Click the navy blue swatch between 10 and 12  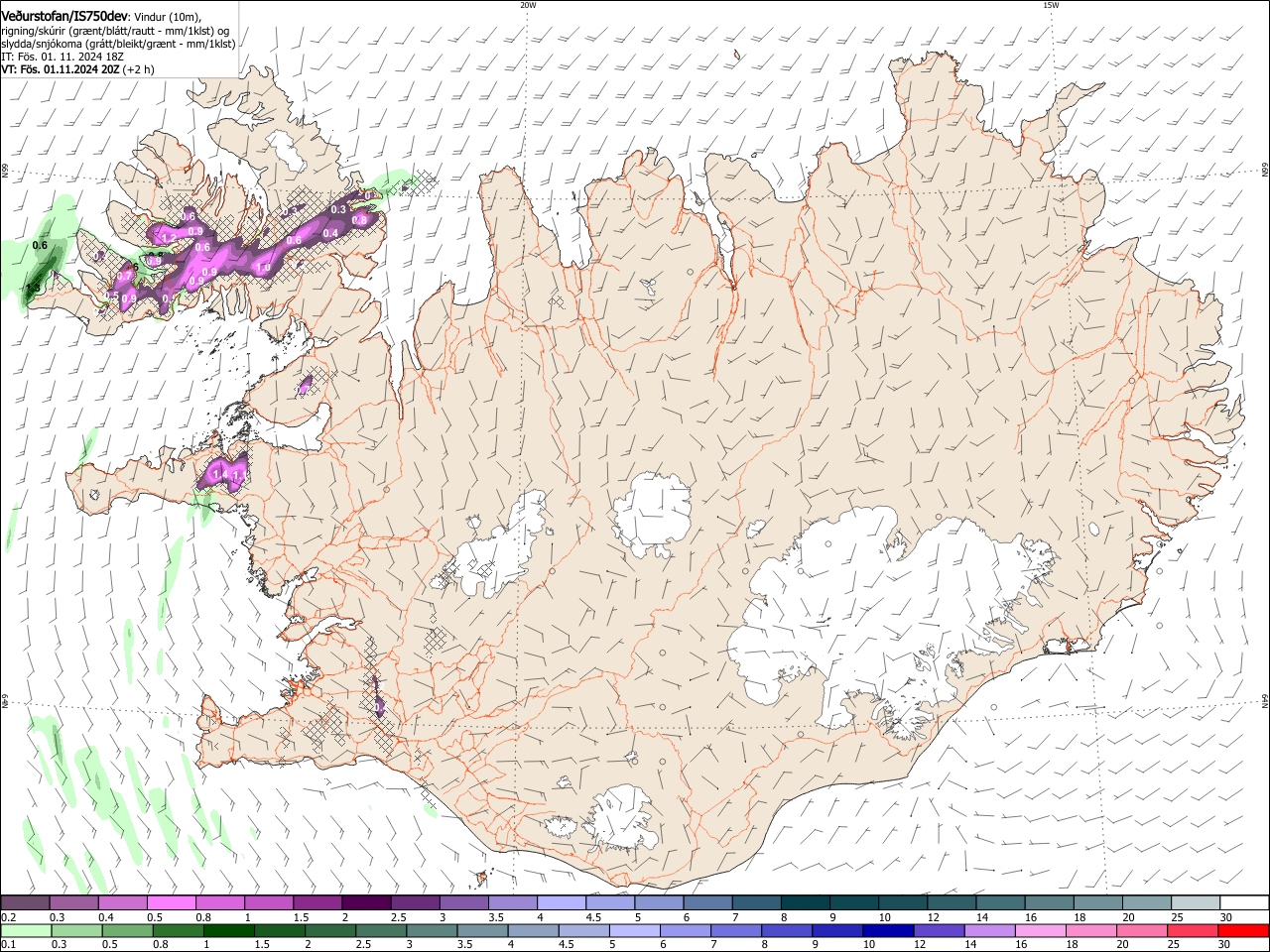coord(888,931)
